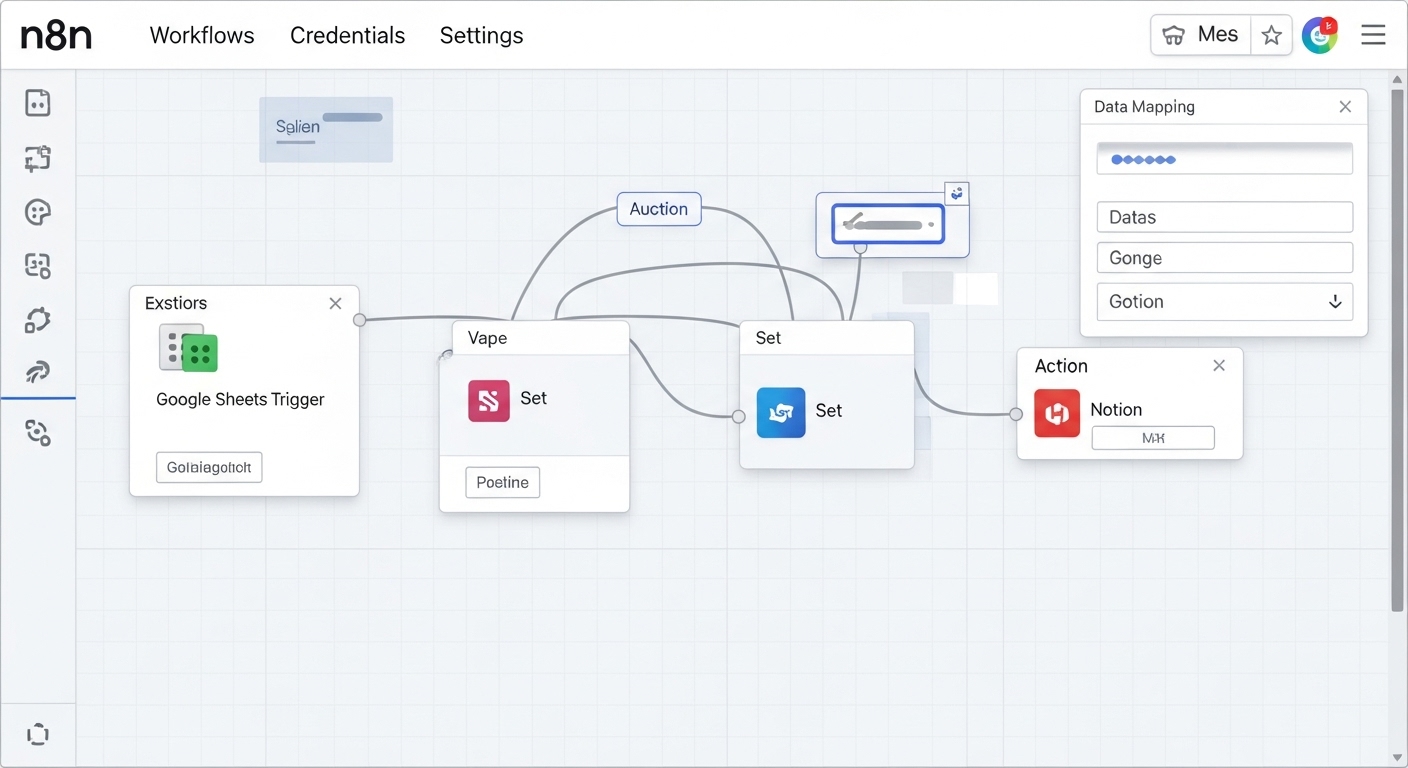
Task: Click the Datas input field
Action: tap(1224, 217)
